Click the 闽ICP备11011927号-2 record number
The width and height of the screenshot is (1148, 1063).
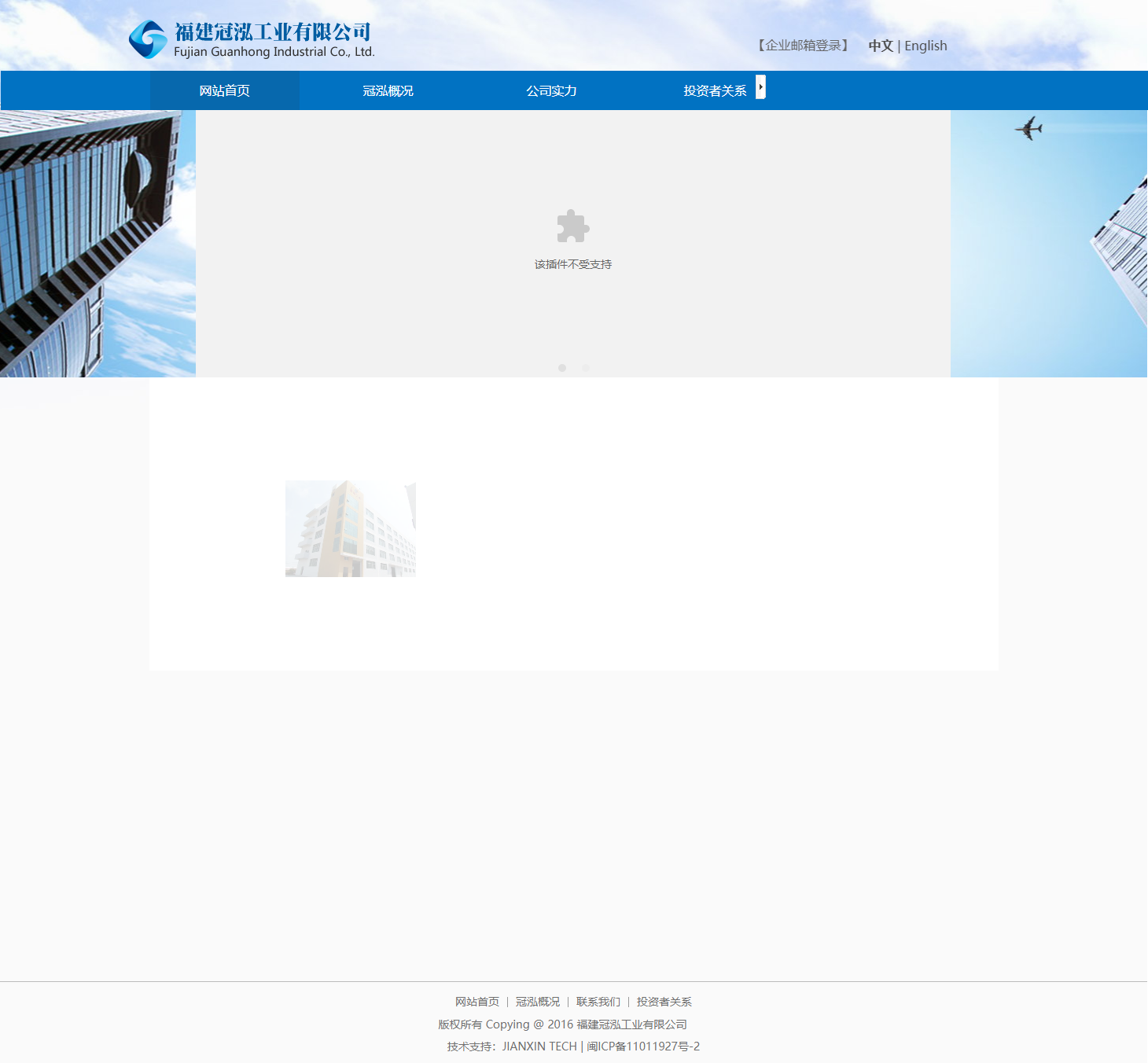(x=643, y=1046)
